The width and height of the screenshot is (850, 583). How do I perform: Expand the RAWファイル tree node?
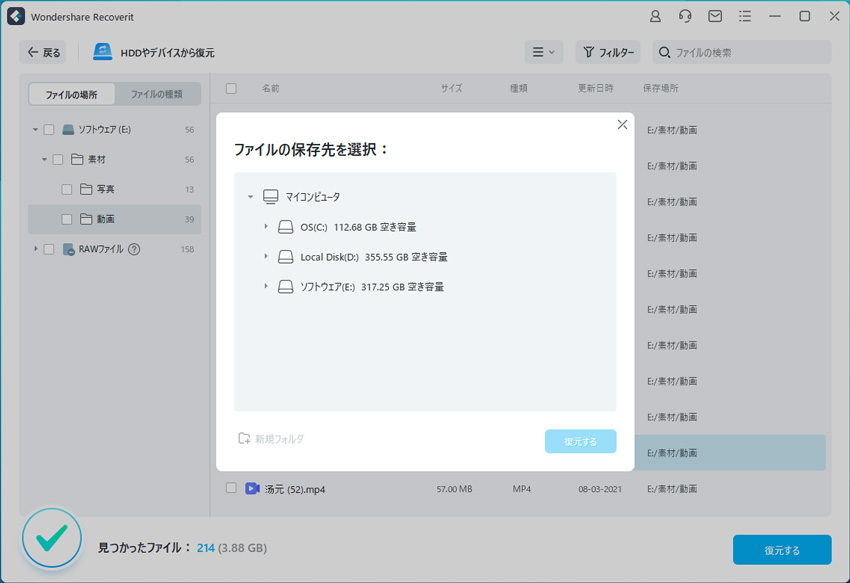36,249
